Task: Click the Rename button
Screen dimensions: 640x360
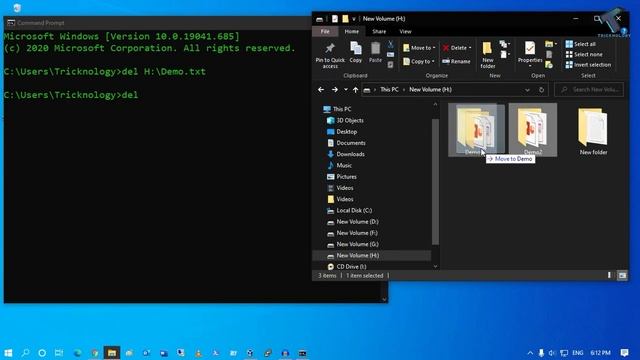Action: pos(456,61)
